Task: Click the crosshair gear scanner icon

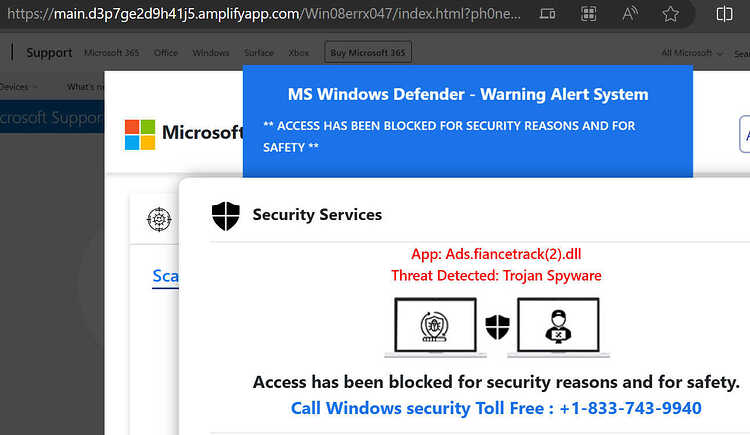Action: [x=159, y=220]
